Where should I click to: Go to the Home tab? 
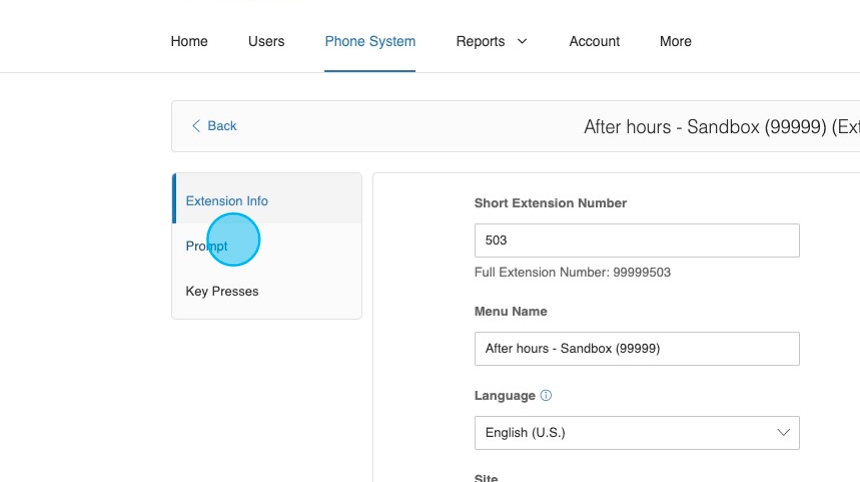point(189,41)
